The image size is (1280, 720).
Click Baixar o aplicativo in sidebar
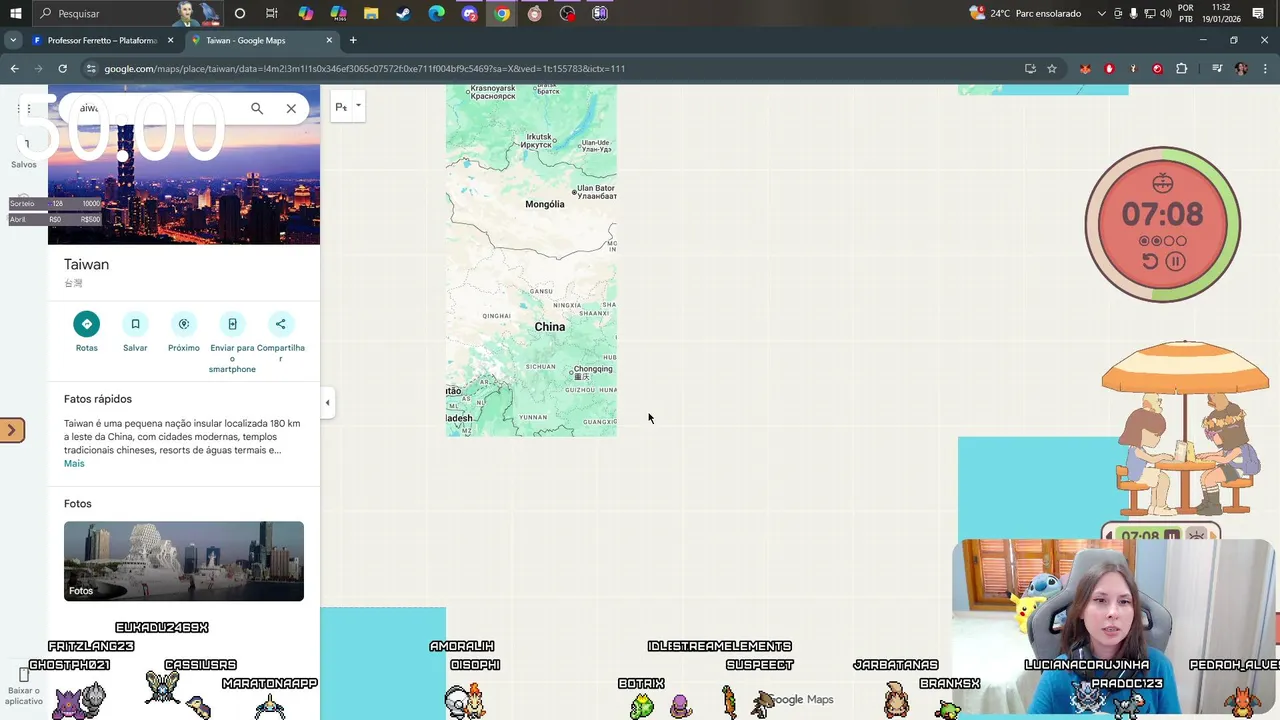pyautogui.click(x=24, y=686)
